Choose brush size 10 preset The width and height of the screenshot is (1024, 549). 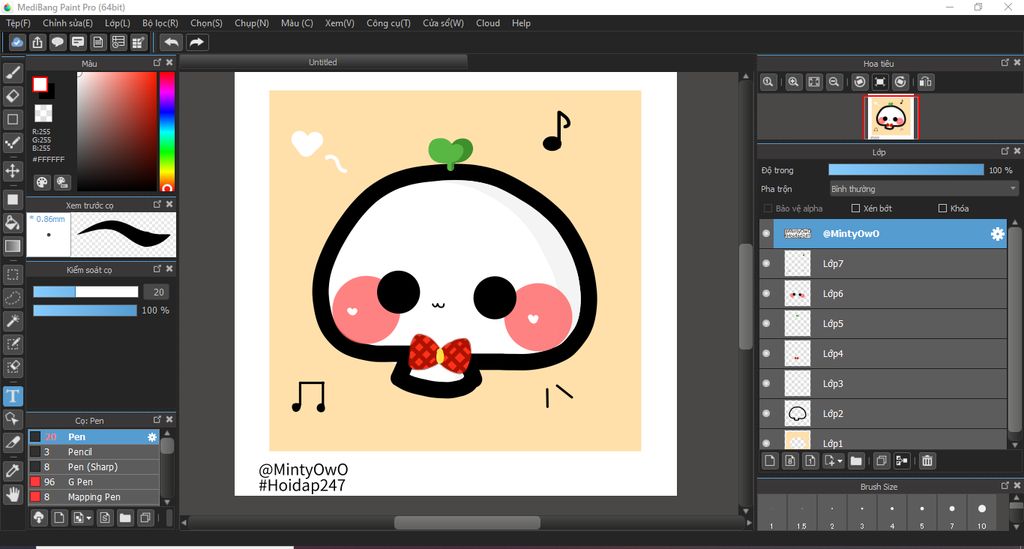click(x=982, y=513)
